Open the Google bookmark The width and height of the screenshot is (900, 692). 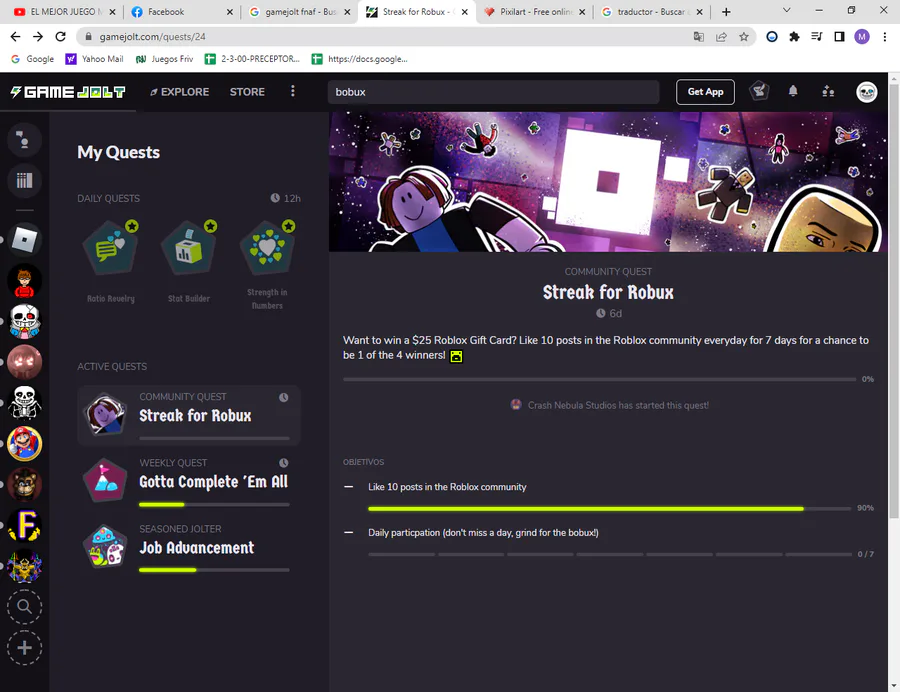click(33, 59)
